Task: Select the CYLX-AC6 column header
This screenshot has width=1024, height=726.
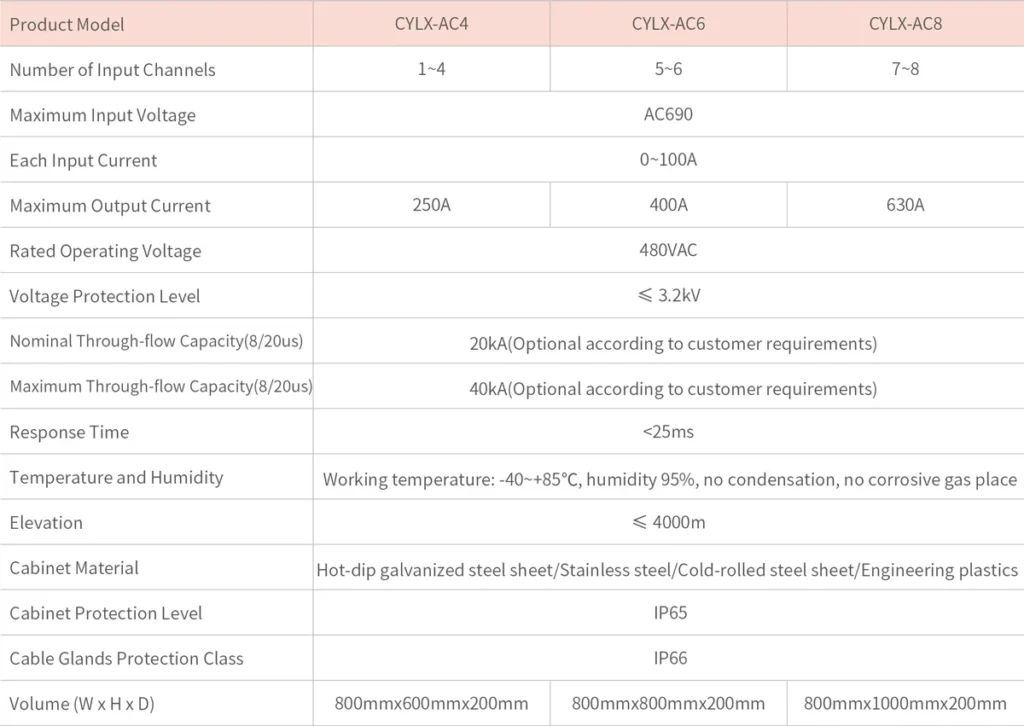Action: [668, 24]
